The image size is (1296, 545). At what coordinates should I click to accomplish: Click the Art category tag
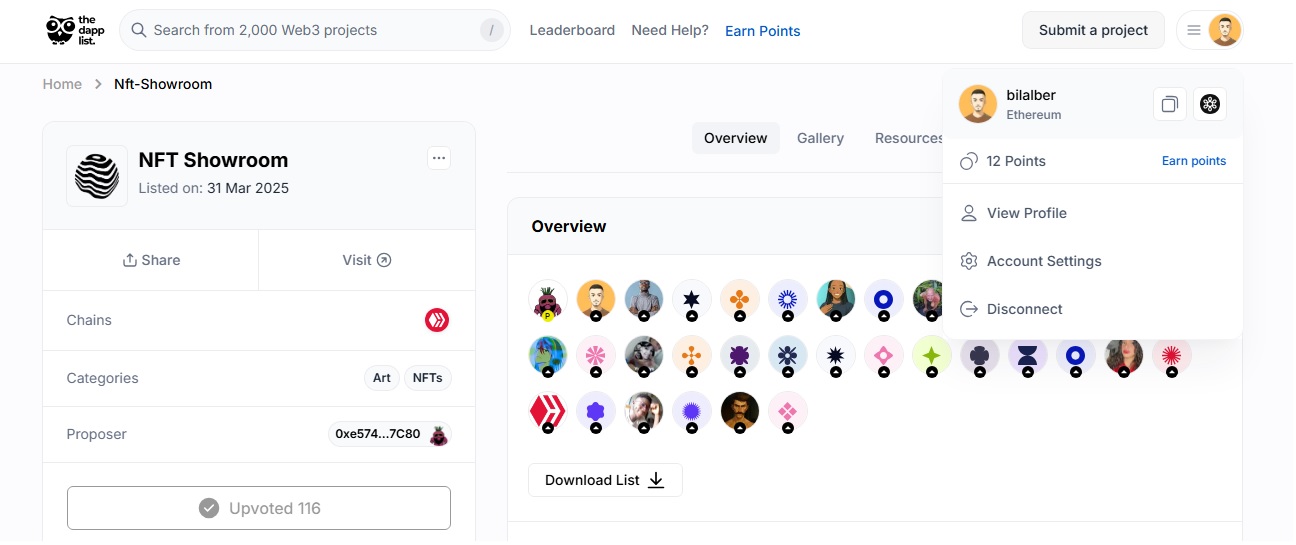[x=382, y=378]
